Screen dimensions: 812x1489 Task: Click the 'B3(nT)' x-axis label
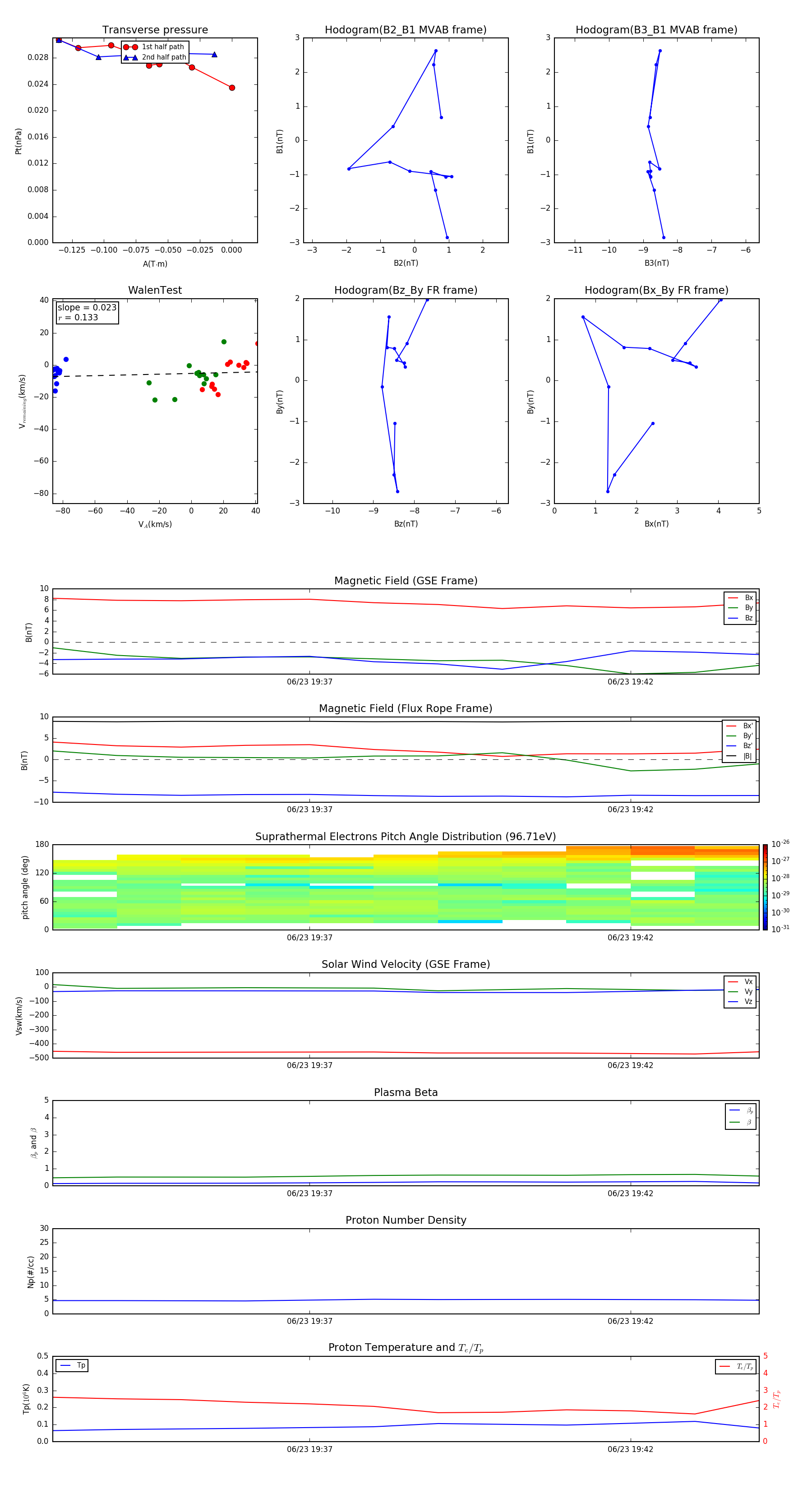(x=656, y=263)
